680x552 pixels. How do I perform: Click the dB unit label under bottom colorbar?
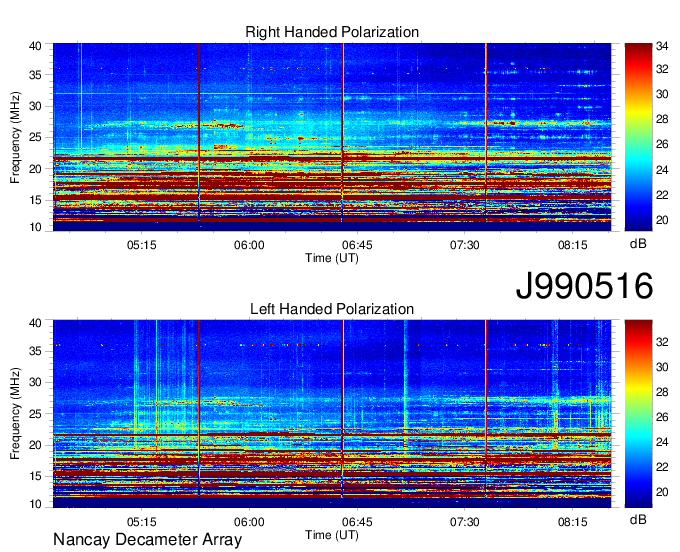point(638,520)
